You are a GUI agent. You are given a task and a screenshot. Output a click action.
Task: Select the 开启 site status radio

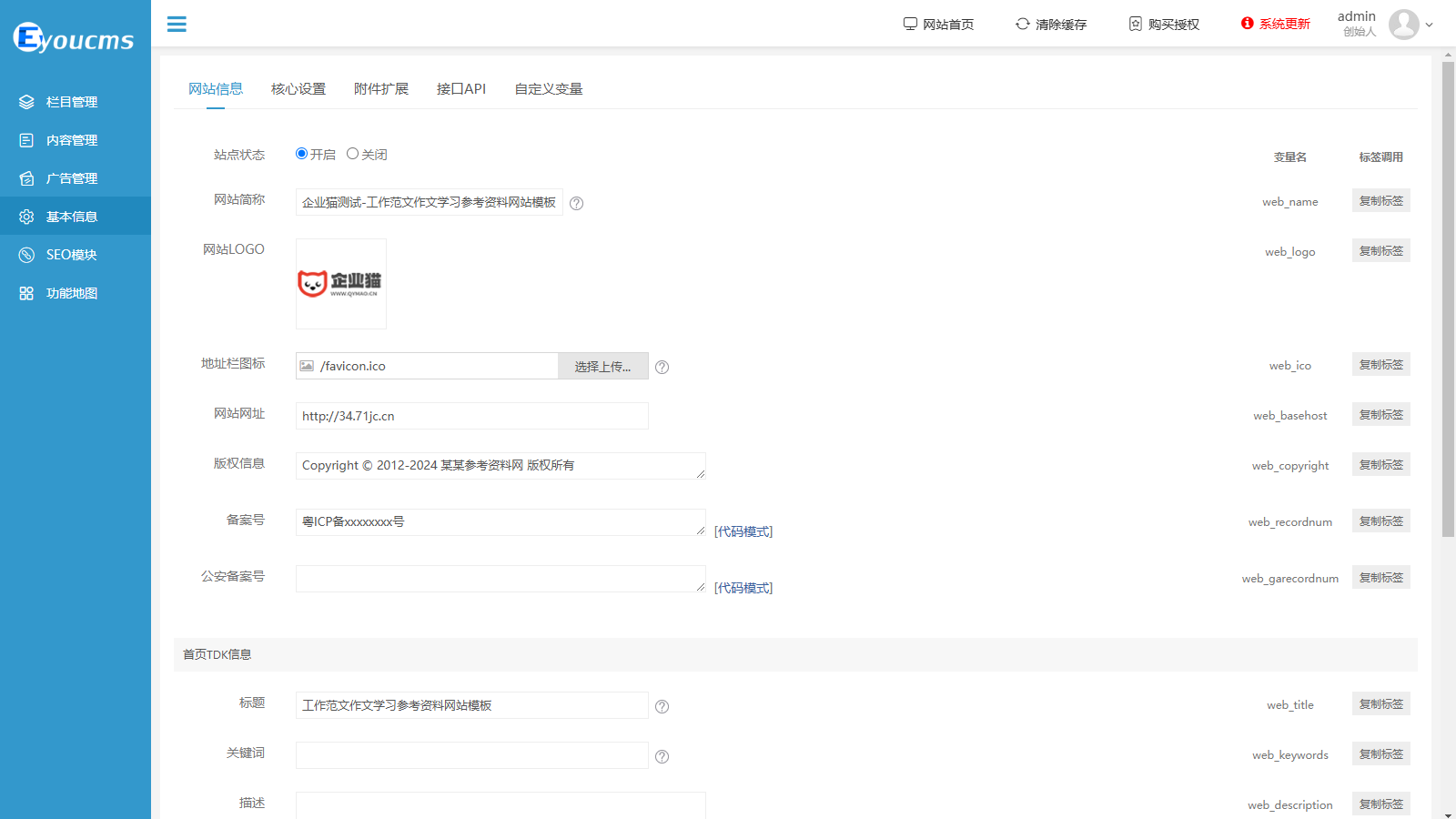(301, 154)
